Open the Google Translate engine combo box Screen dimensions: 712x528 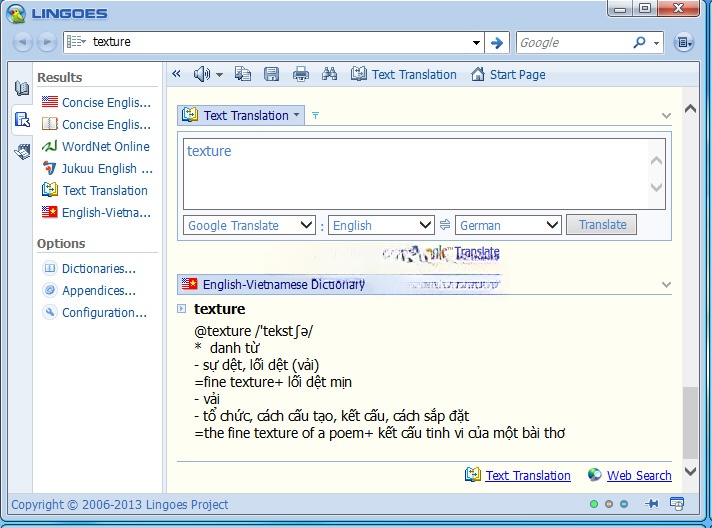tap(249, 225)
